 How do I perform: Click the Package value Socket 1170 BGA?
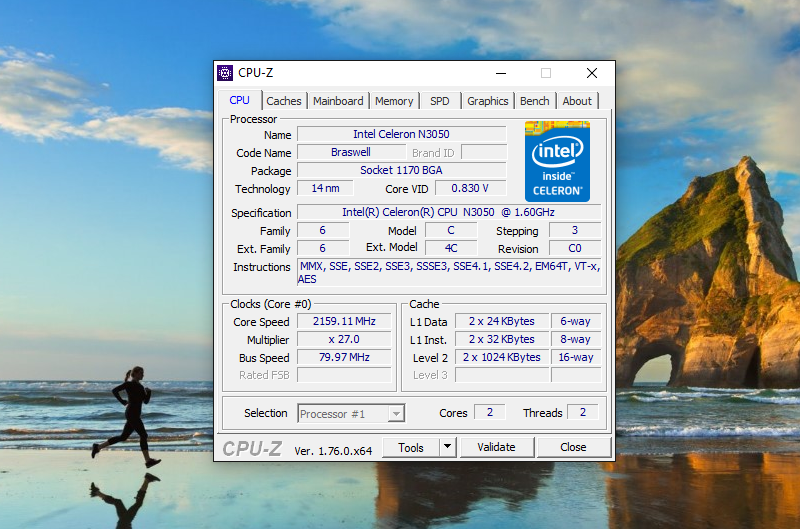402,170
